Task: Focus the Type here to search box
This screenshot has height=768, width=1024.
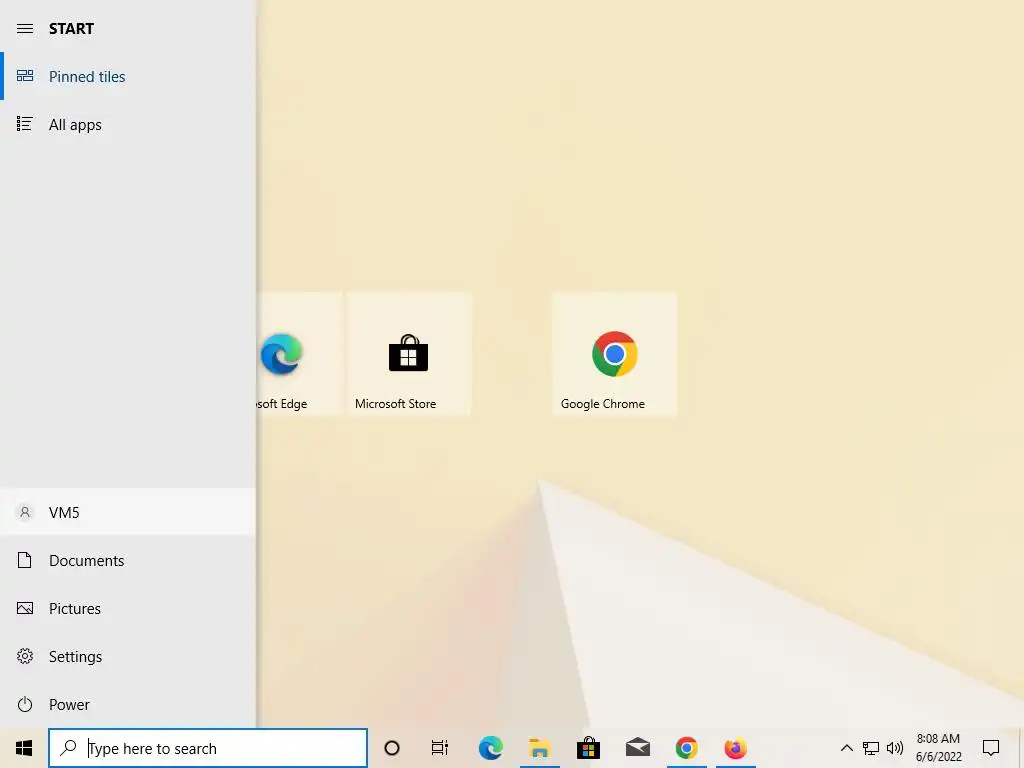Action: point(208,748)
